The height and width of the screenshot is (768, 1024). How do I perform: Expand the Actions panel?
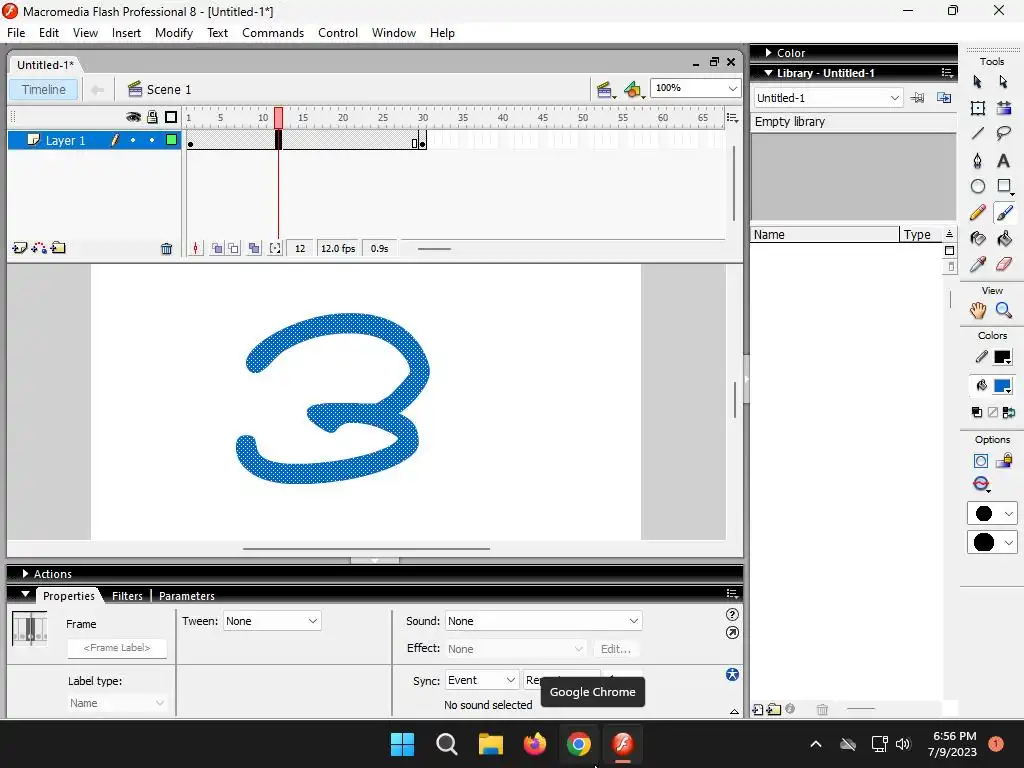click(25, 573)
